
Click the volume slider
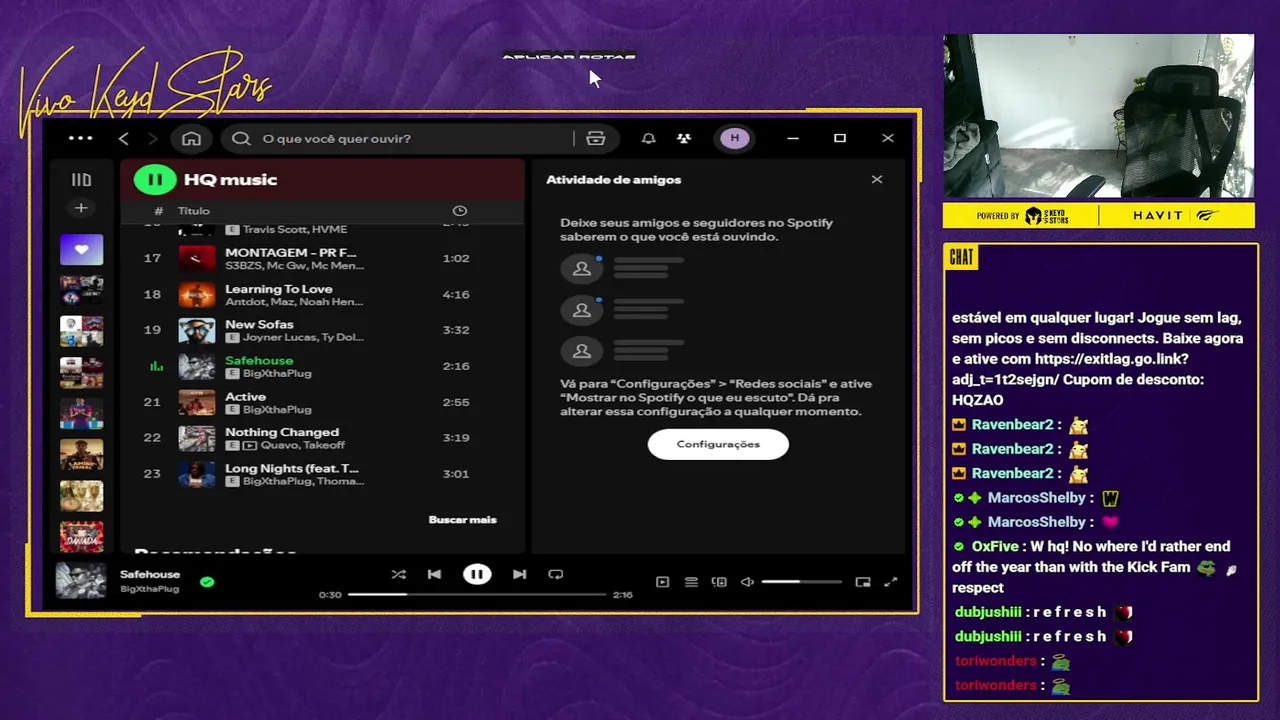[x=801, y=582]
